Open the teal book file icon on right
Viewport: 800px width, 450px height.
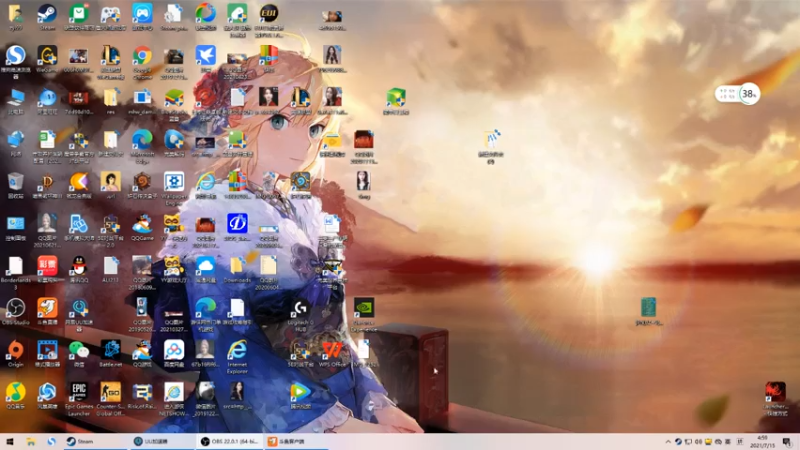click(648, 311)
